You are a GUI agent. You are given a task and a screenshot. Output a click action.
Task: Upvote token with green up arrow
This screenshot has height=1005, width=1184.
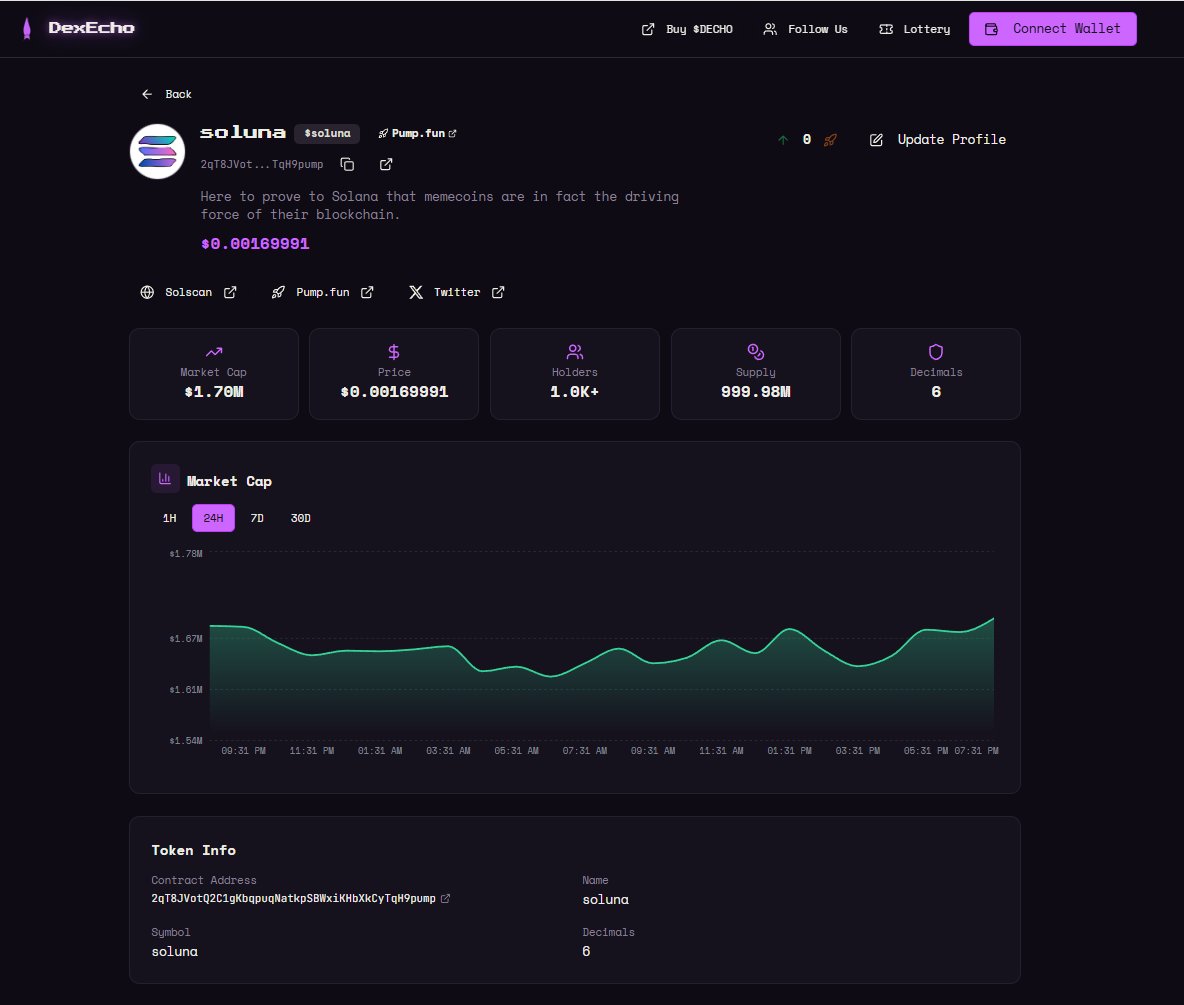[x=783, y=140]
